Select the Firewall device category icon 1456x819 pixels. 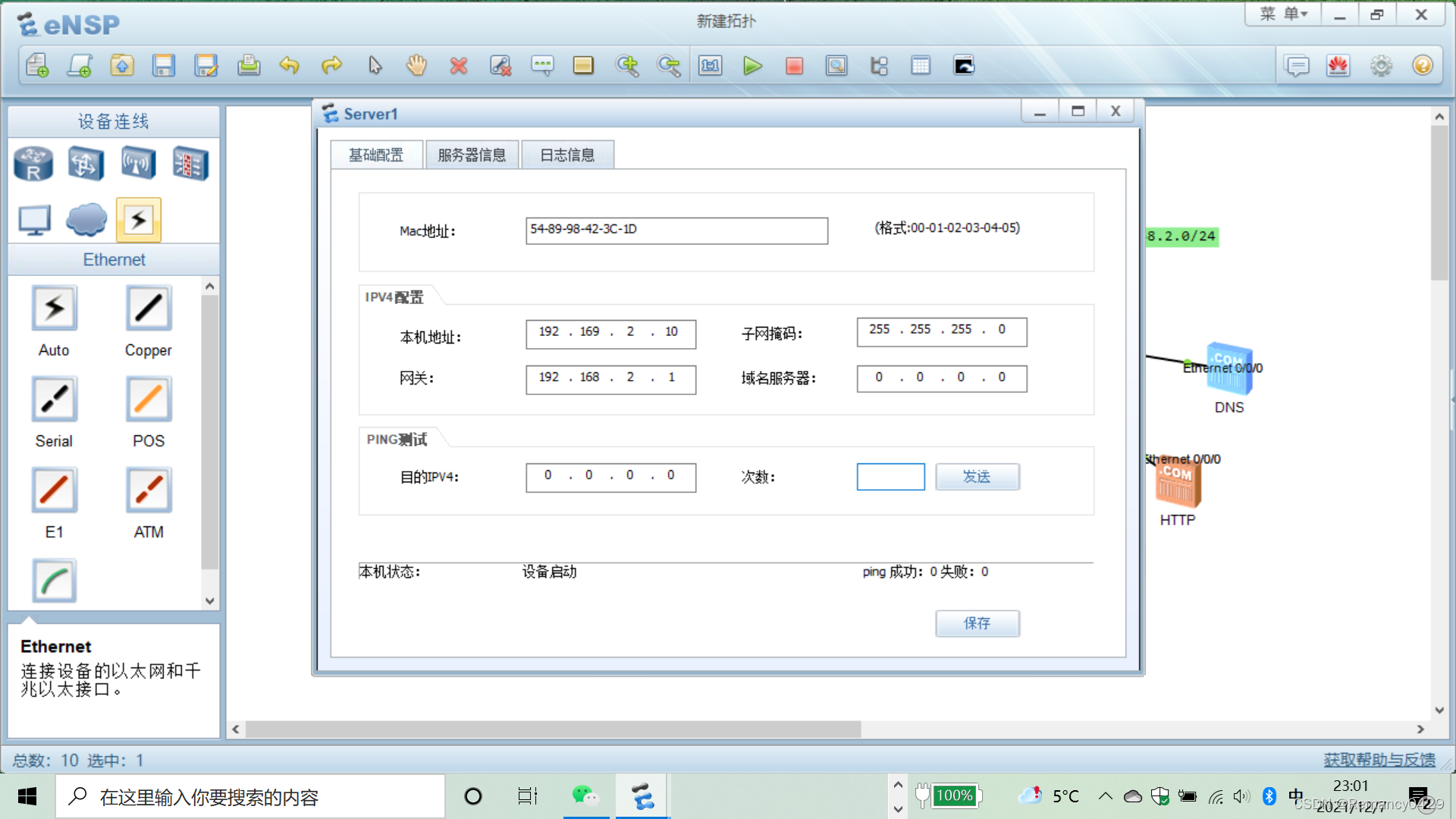pos(190,164)
